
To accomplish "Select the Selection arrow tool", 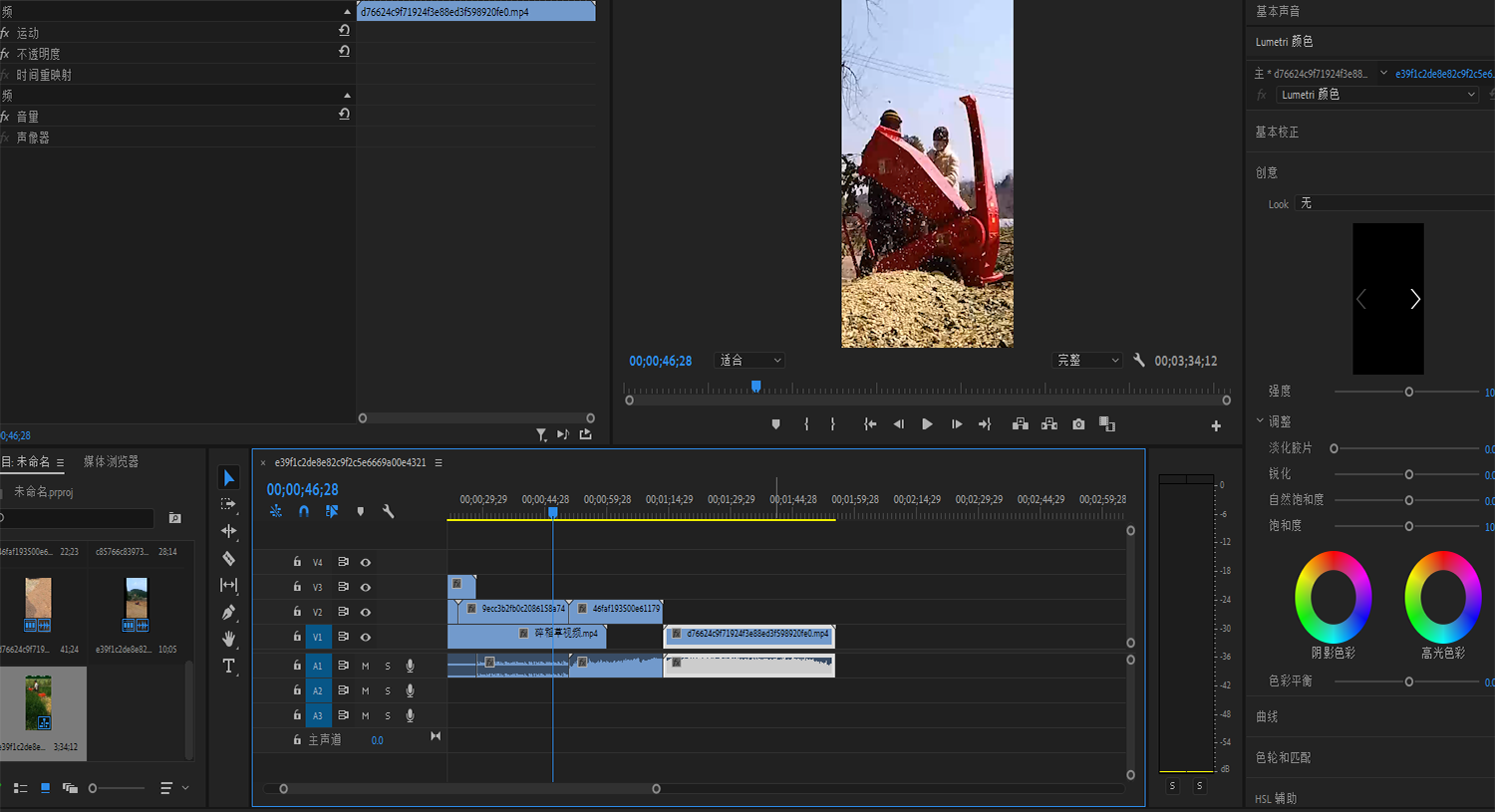I will coord(228,478).
